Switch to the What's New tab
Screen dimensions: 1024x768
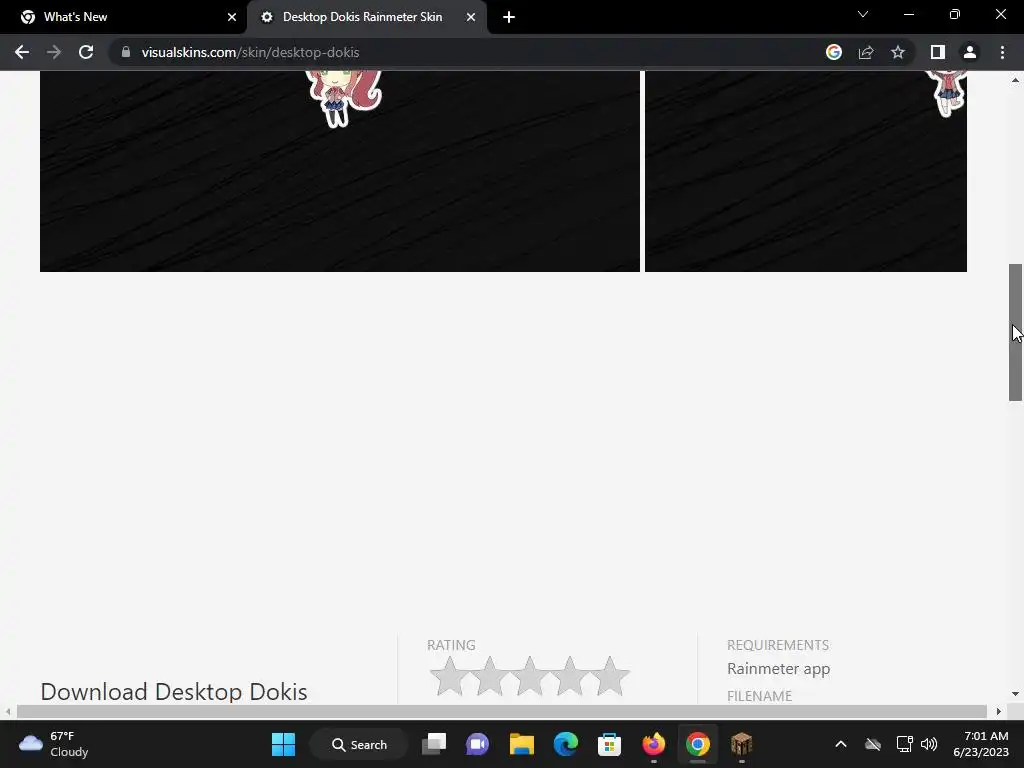pyautogui.click(x=124, y=17)
